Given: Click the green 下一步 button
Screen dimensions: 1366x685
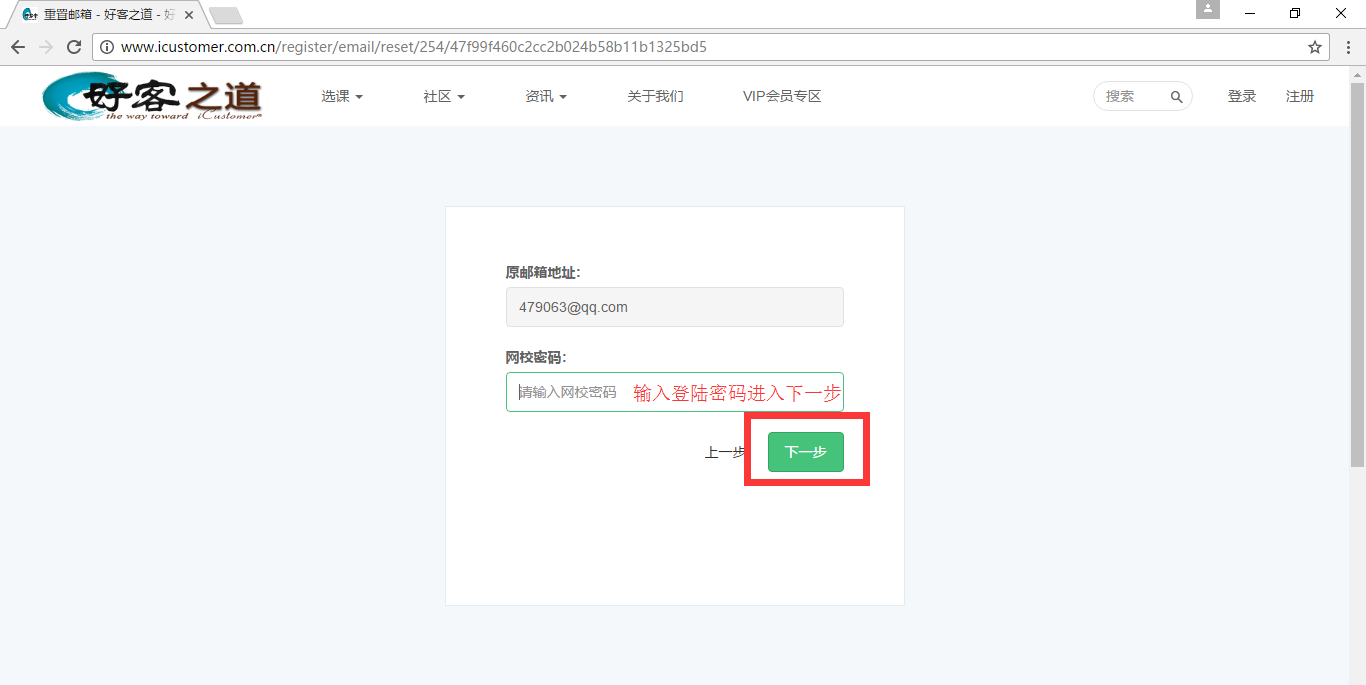Looking at the screenshot, I should [x=805, y=452].
